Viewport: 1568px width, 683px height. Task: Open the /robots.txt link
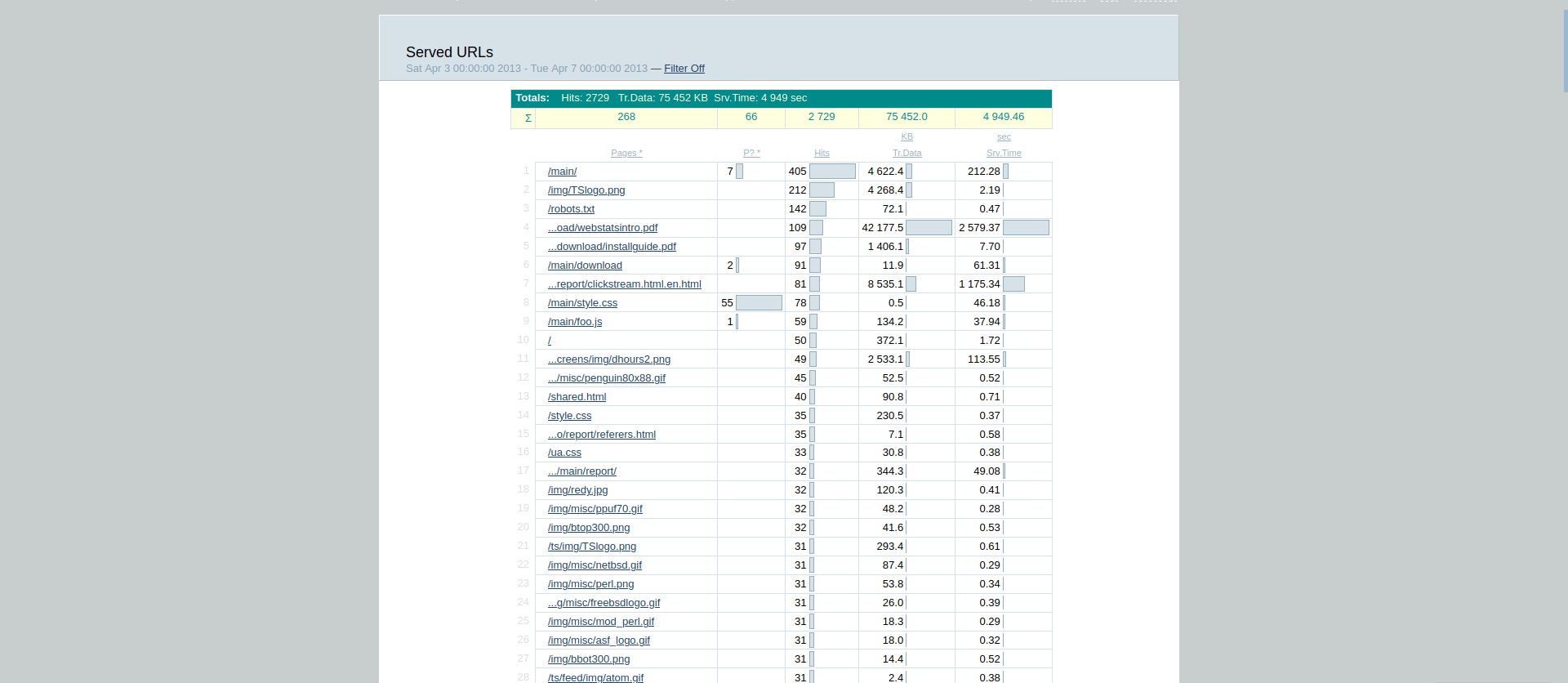click(571, 209)
